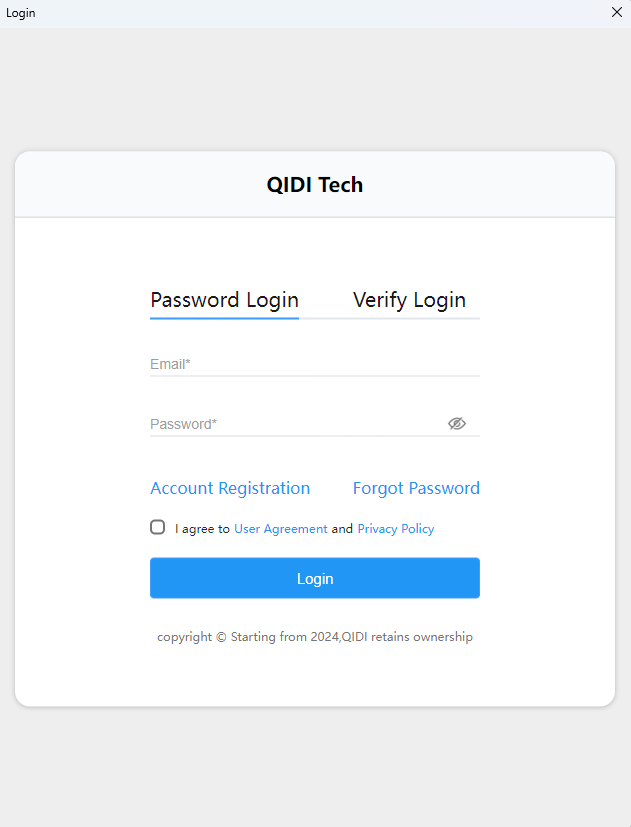Select the Password Login tab
This screenshot has height=827, width=631.
(x=224, y=299)
